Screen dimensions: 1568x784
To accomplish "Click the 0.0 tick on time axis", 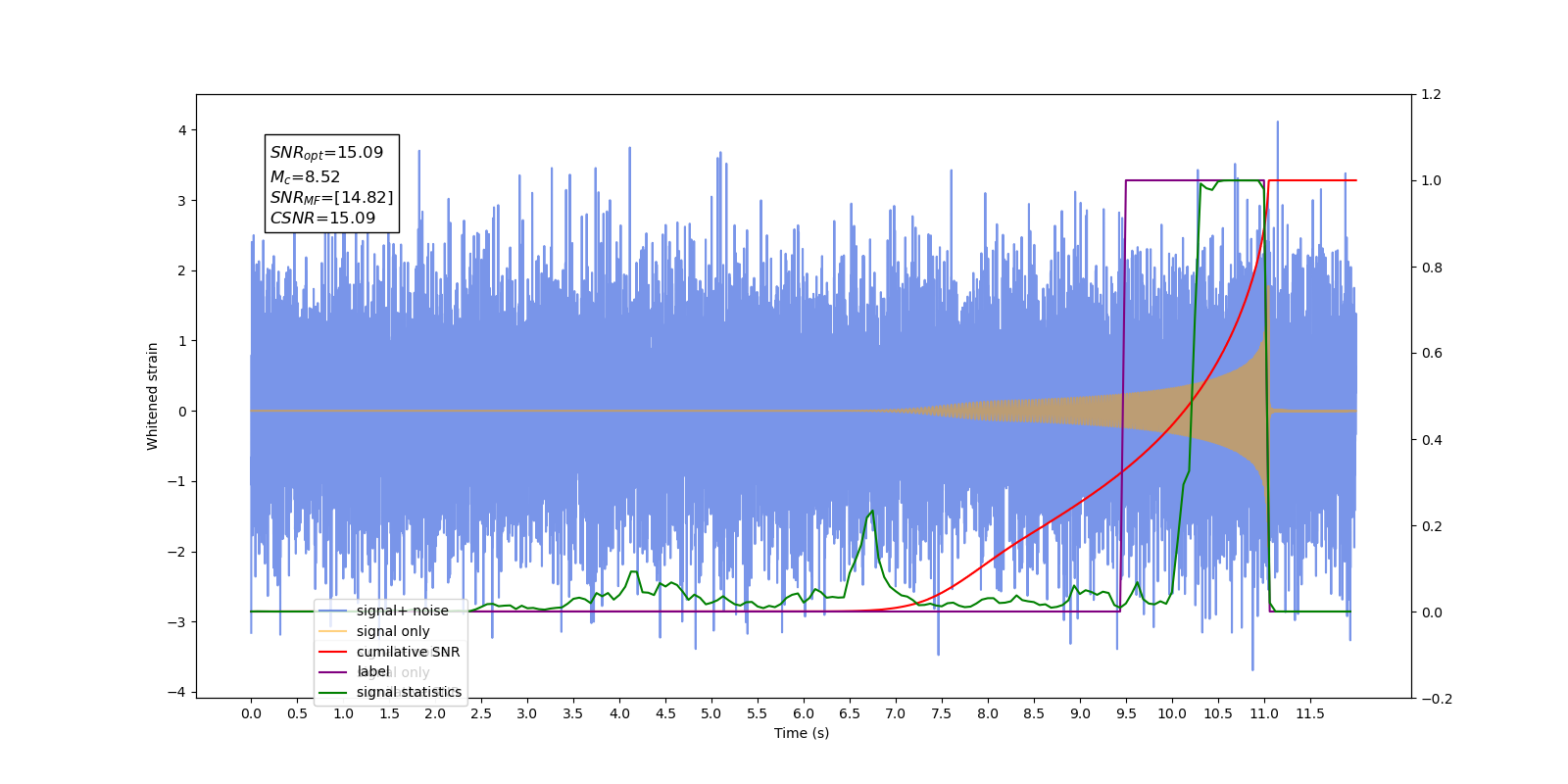I will pyautogui.click(x=251, y=713).
